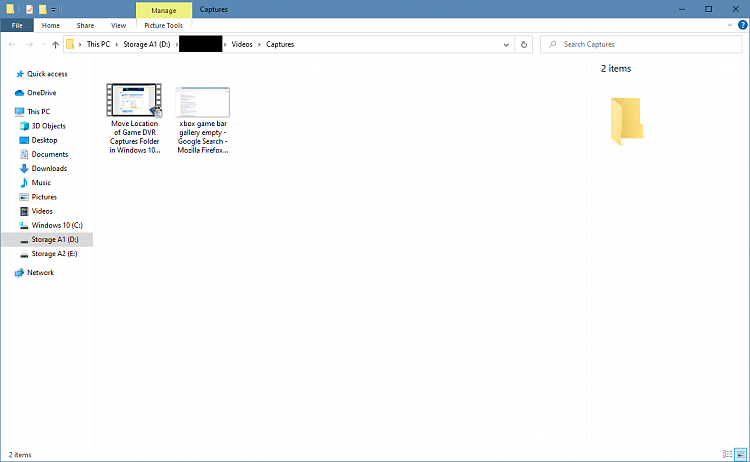Click Videos in the address path
The image size is (750, 462).
point(242,44)
